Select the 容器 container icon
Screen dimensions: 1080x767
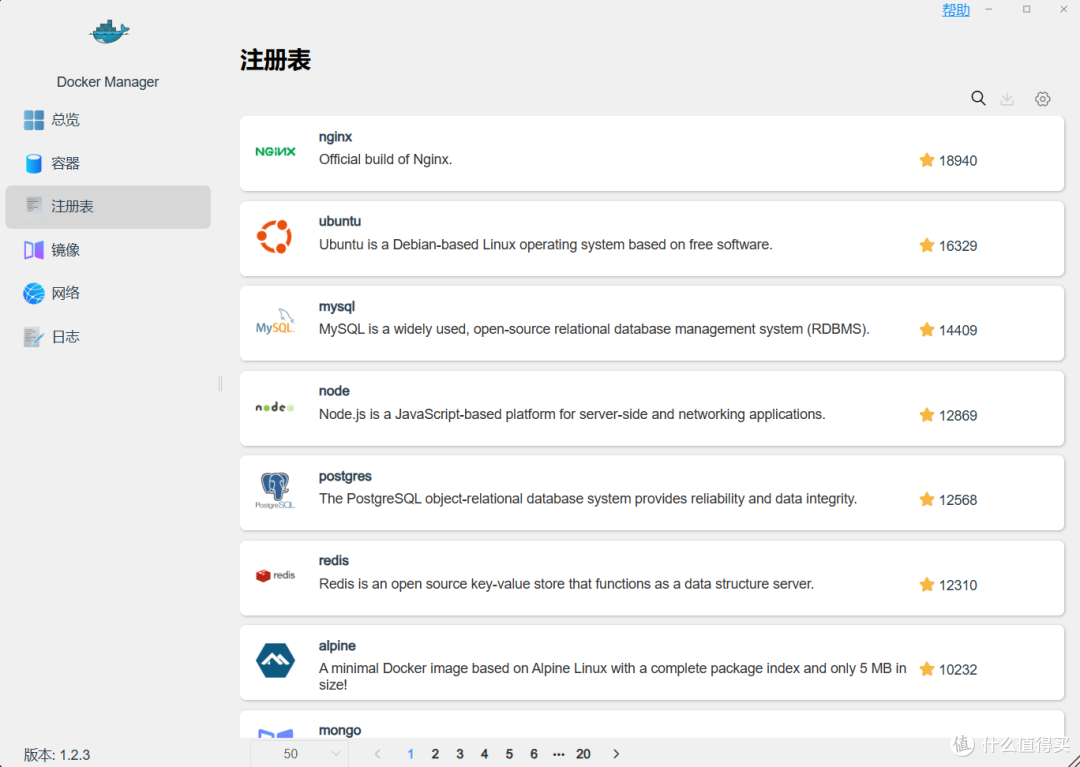pos(33,163)
